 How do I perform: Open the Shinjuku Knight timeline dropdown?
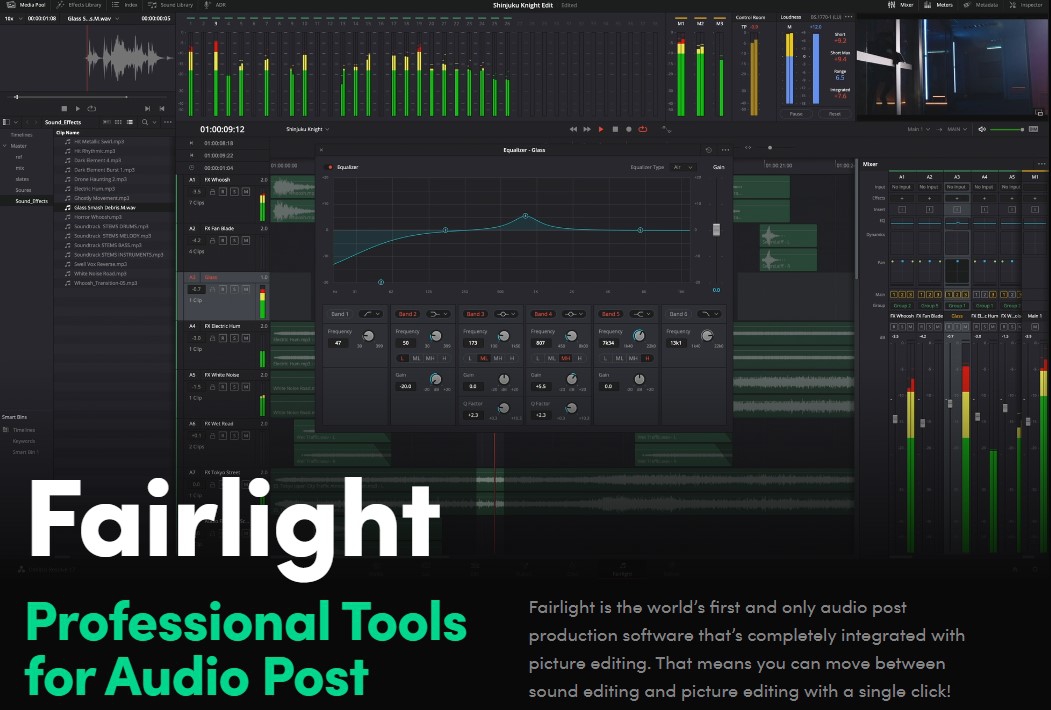point(308,129)
